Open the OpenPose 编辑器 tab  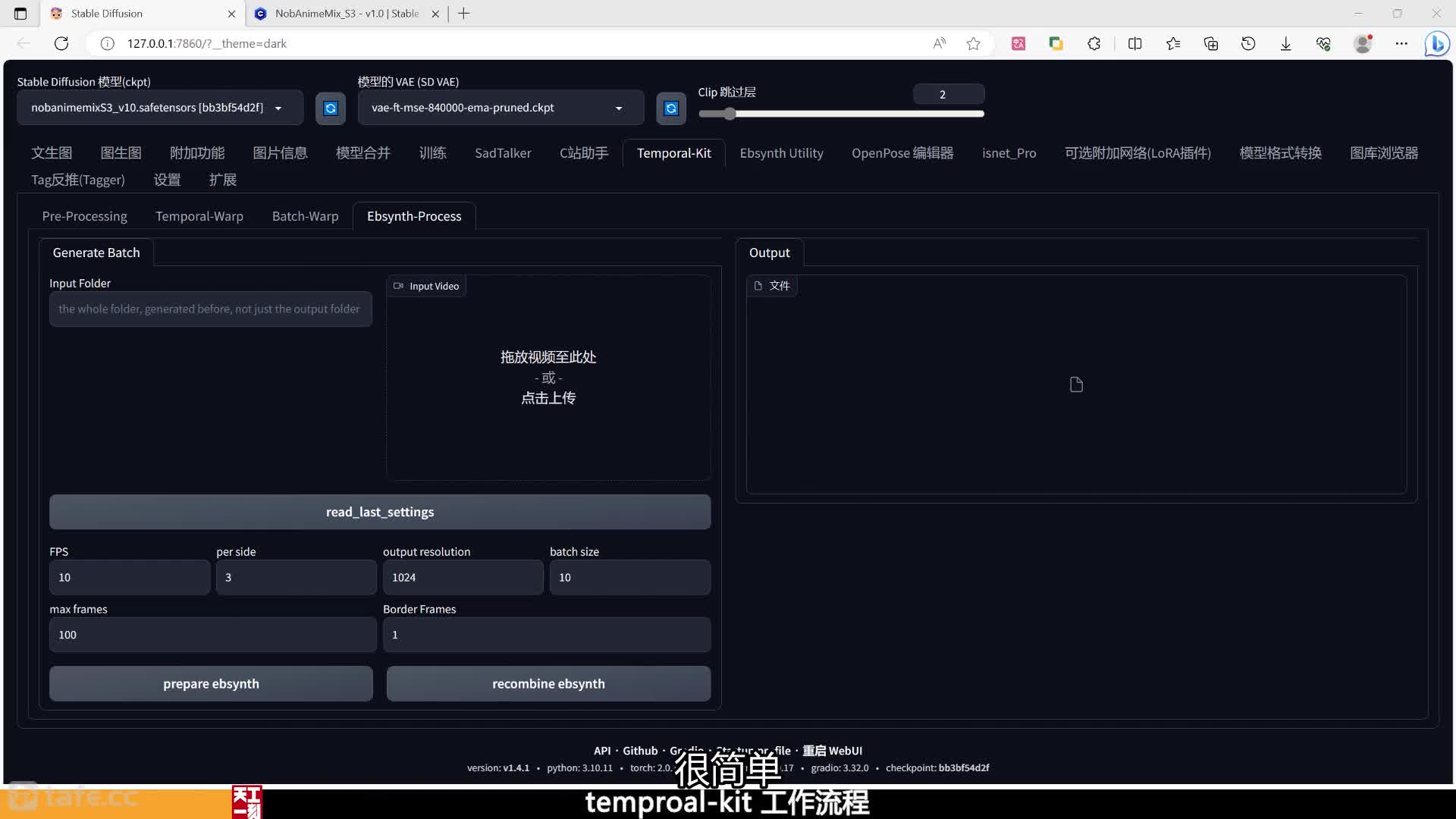pos(902,153)
